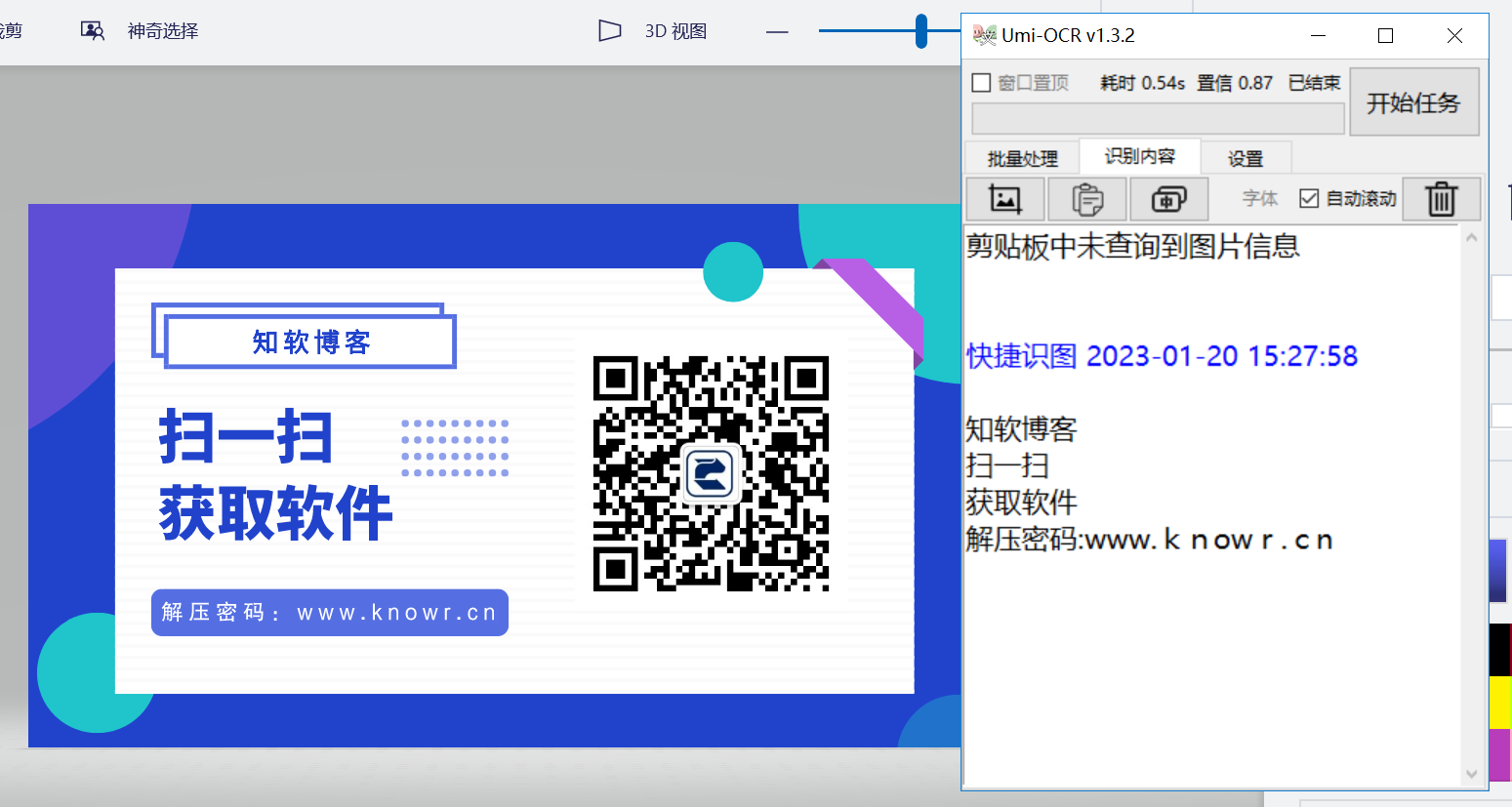
Task: Clear results with trash can icon
Action: [x=1441, y=199]
